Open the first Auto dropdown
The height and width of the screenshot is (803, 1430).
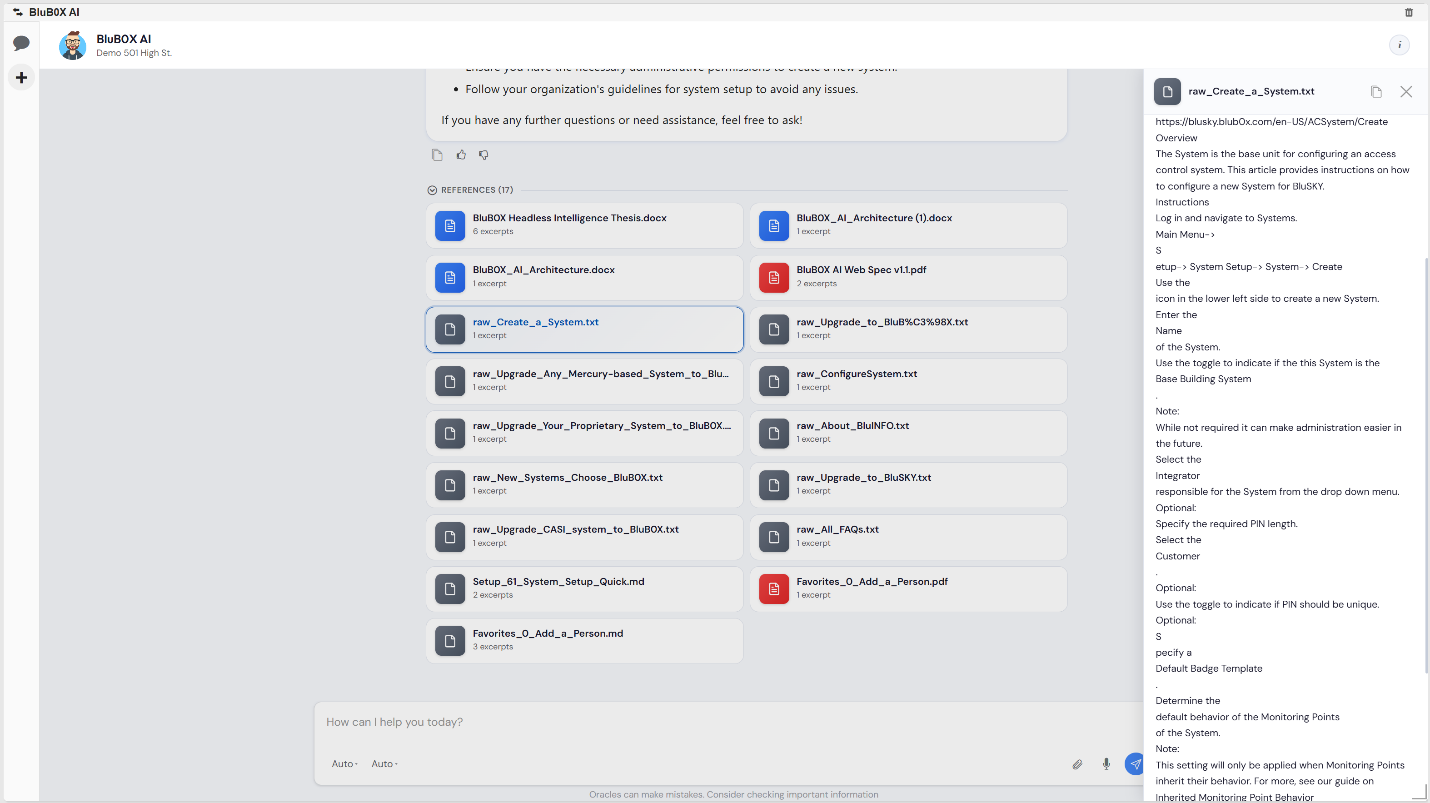[x=345, y=764]
